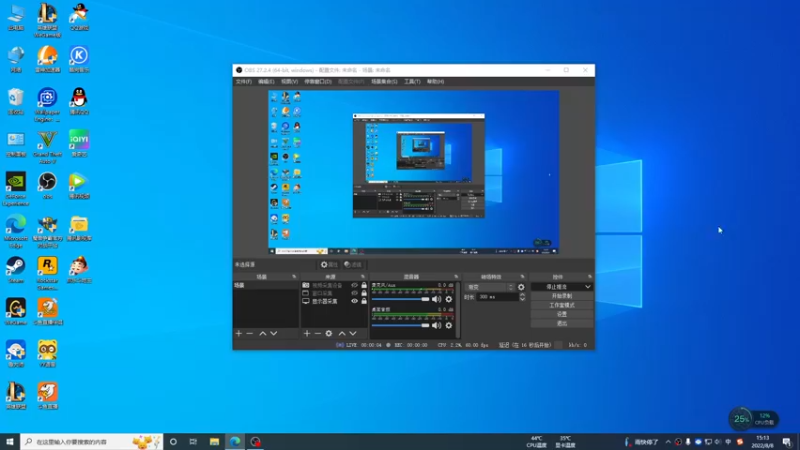The height and width of the screenshot is (450, 800).
Task: Open the Scene Collection menu in OBS
Action: 384,82
